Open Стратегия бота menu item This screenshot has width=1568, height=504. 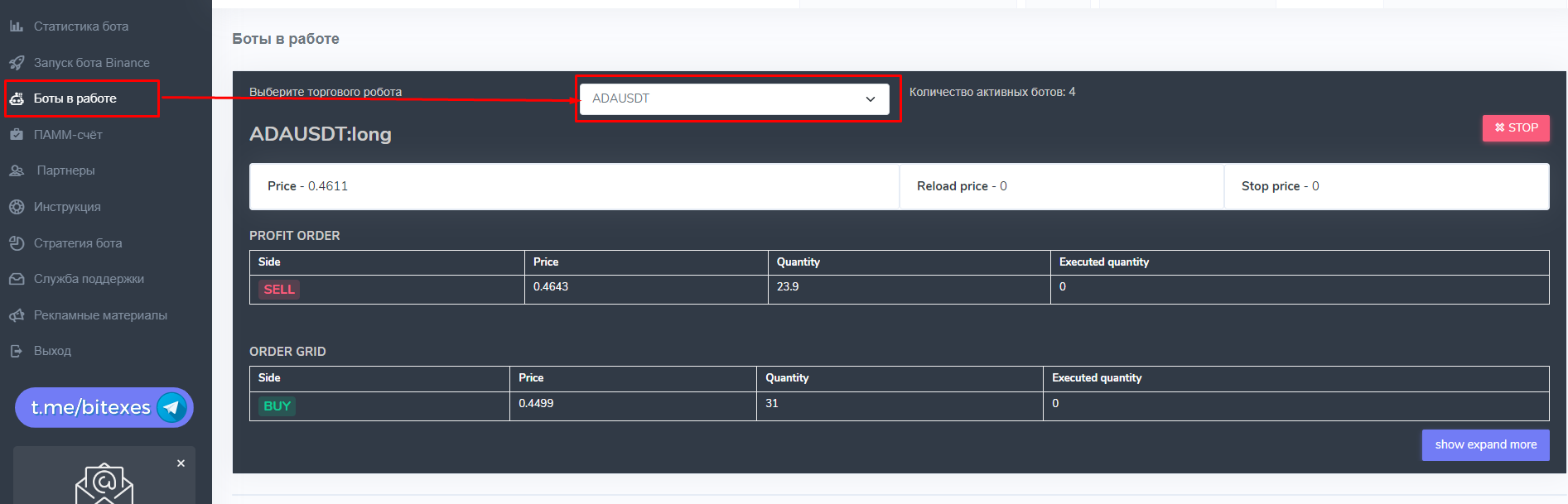pos(78,243)
